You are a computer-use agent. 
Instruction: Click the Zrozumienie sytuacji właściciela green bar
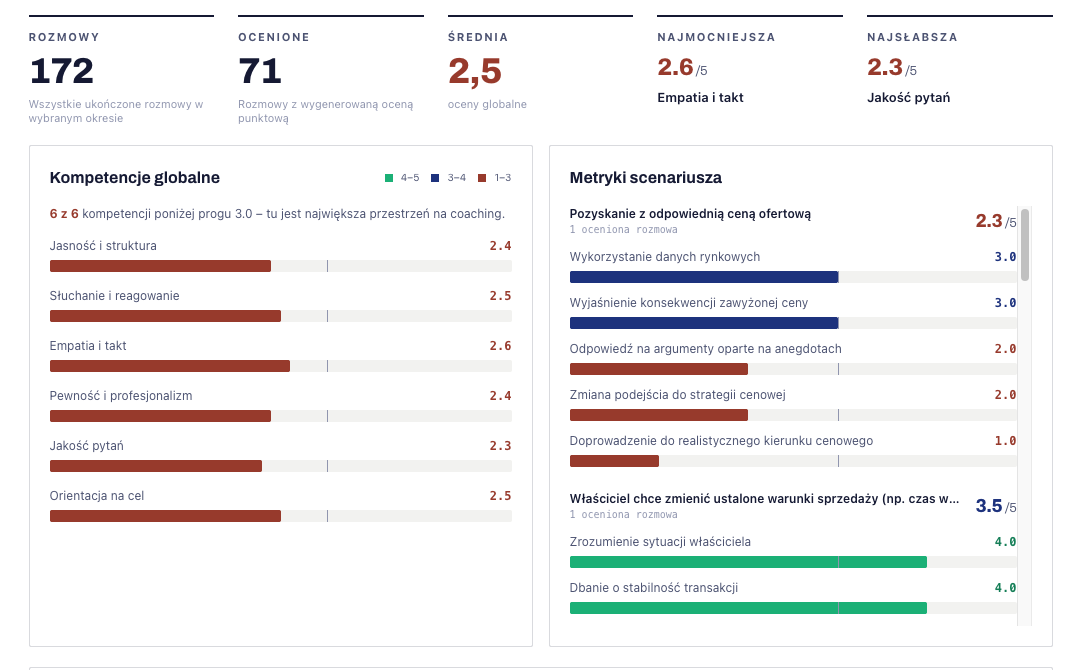pyautogui.click(x=793, y=562)
